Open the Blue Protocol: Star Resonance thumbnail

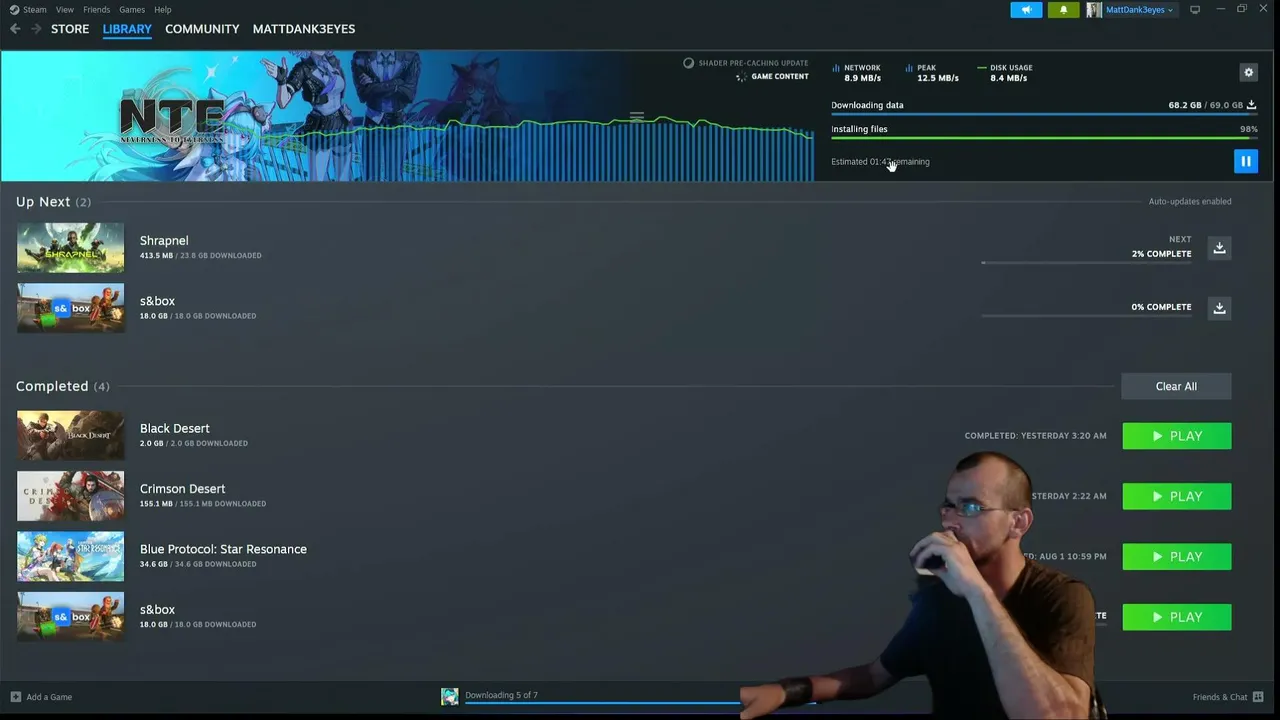pos(70,556)
